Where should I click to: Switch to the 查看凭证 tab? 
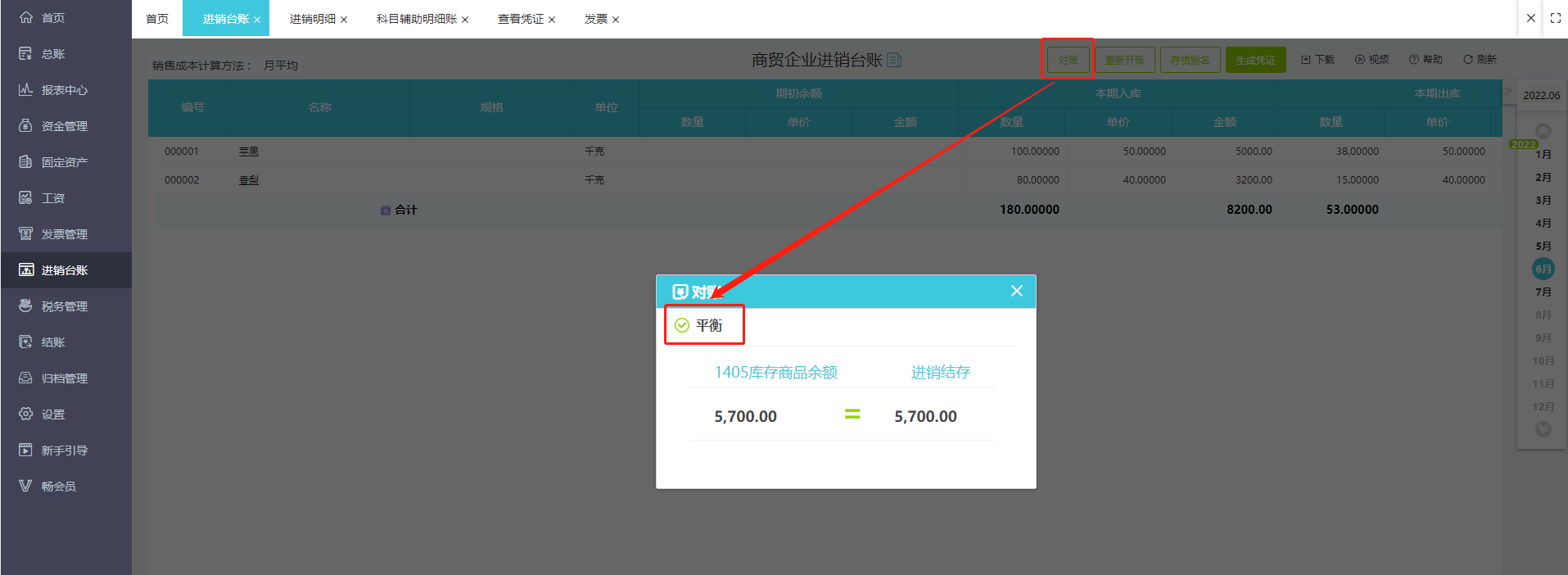click(521, 19)
